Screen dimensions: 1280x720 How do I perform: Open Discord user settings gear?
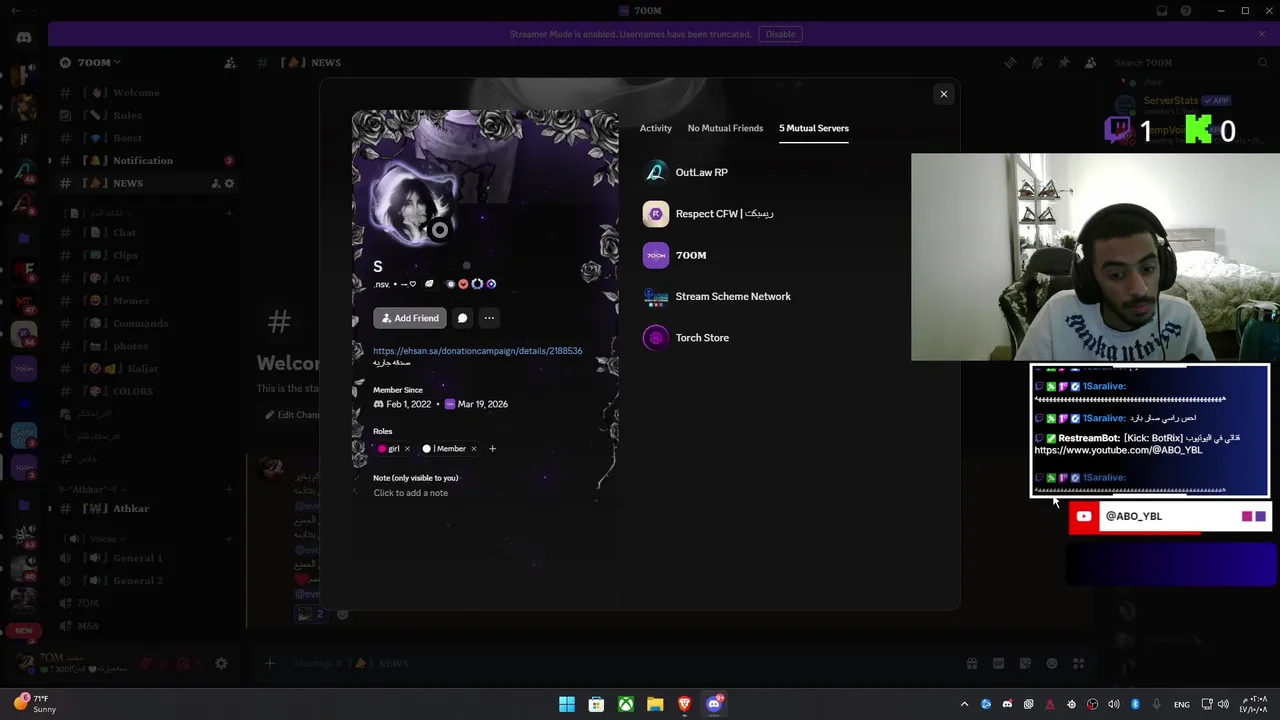tap(222, 663)
